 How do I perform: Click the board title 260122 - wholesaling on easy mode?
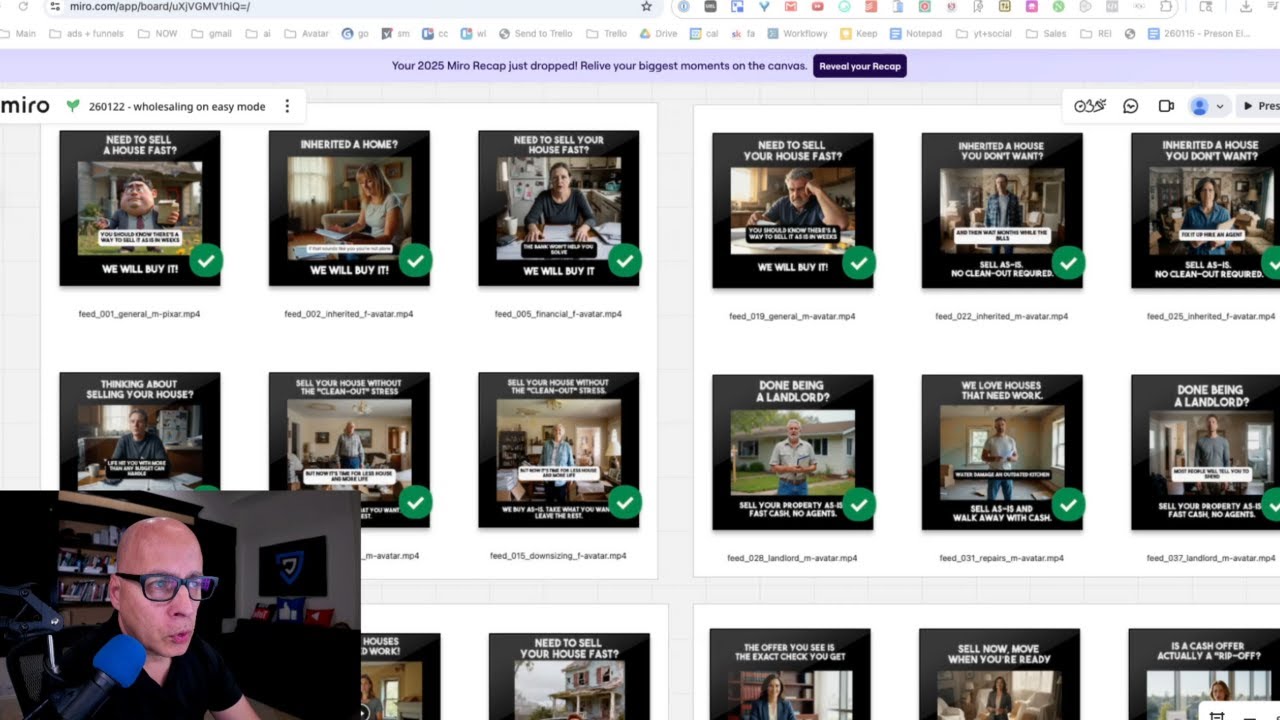[x=177, y=106]
